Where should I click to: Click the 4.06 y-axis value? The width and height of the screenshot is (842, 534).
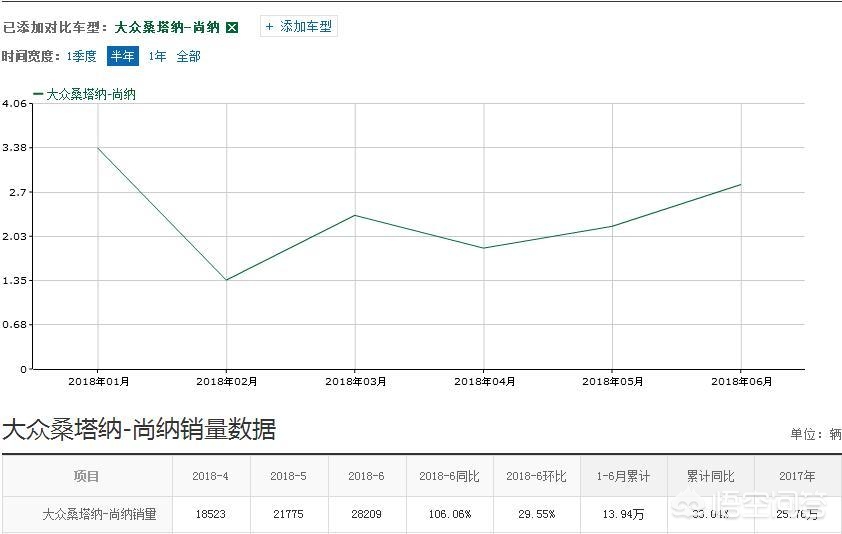[14, 103]
